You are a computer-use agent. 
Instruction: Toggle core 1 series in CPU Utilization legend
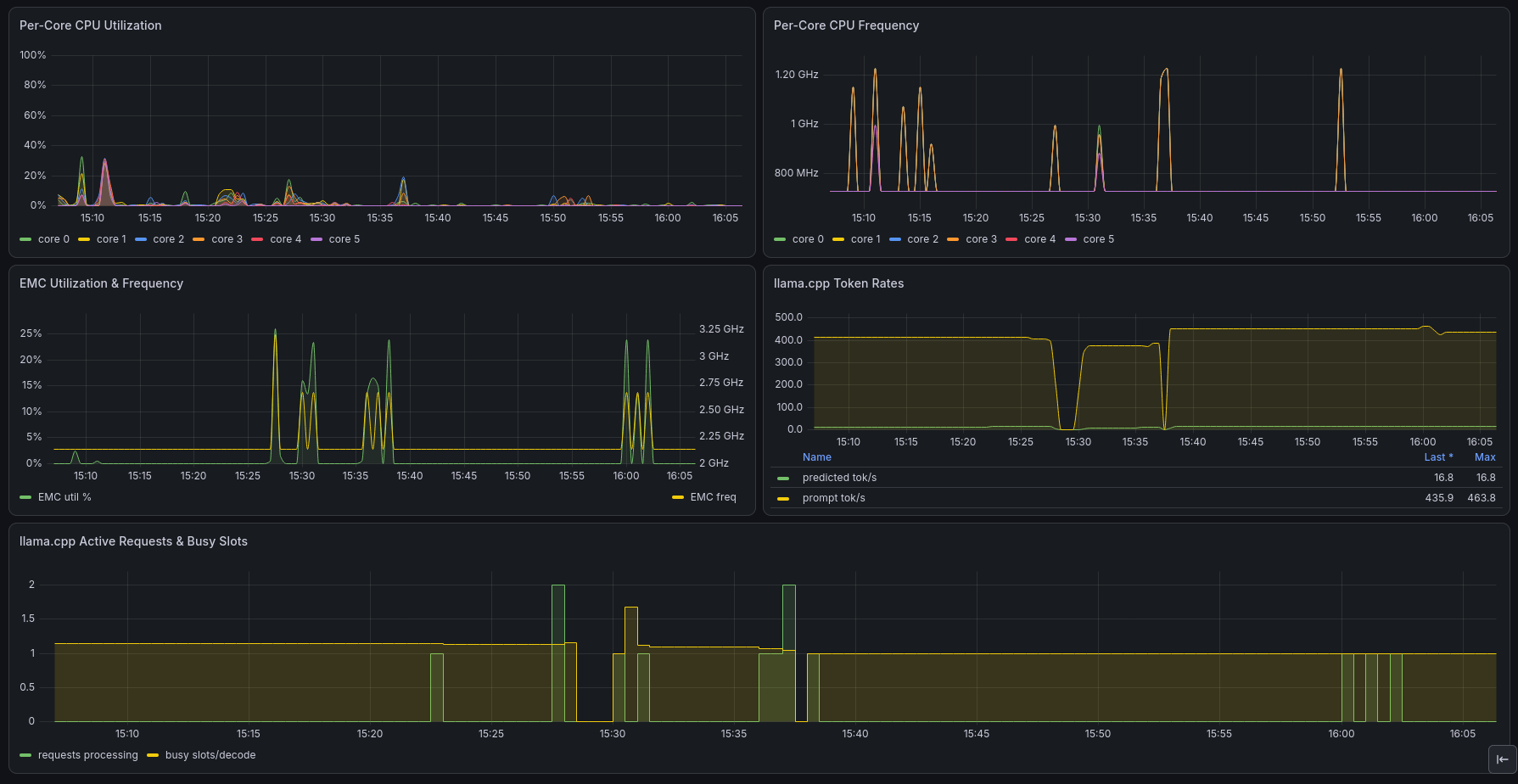(x=111, y=239)
